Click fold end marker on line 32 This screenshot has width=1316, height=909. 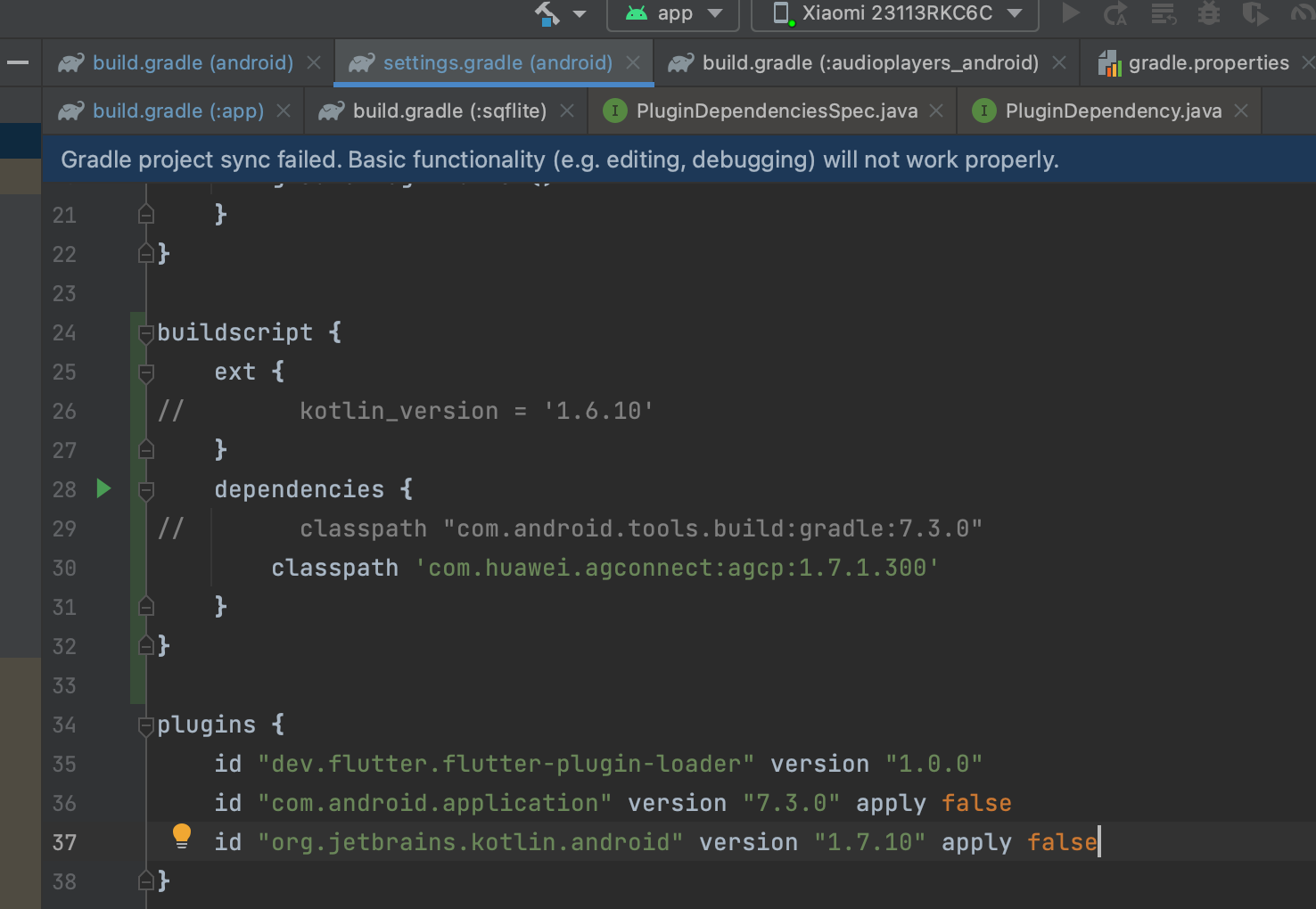146,646
